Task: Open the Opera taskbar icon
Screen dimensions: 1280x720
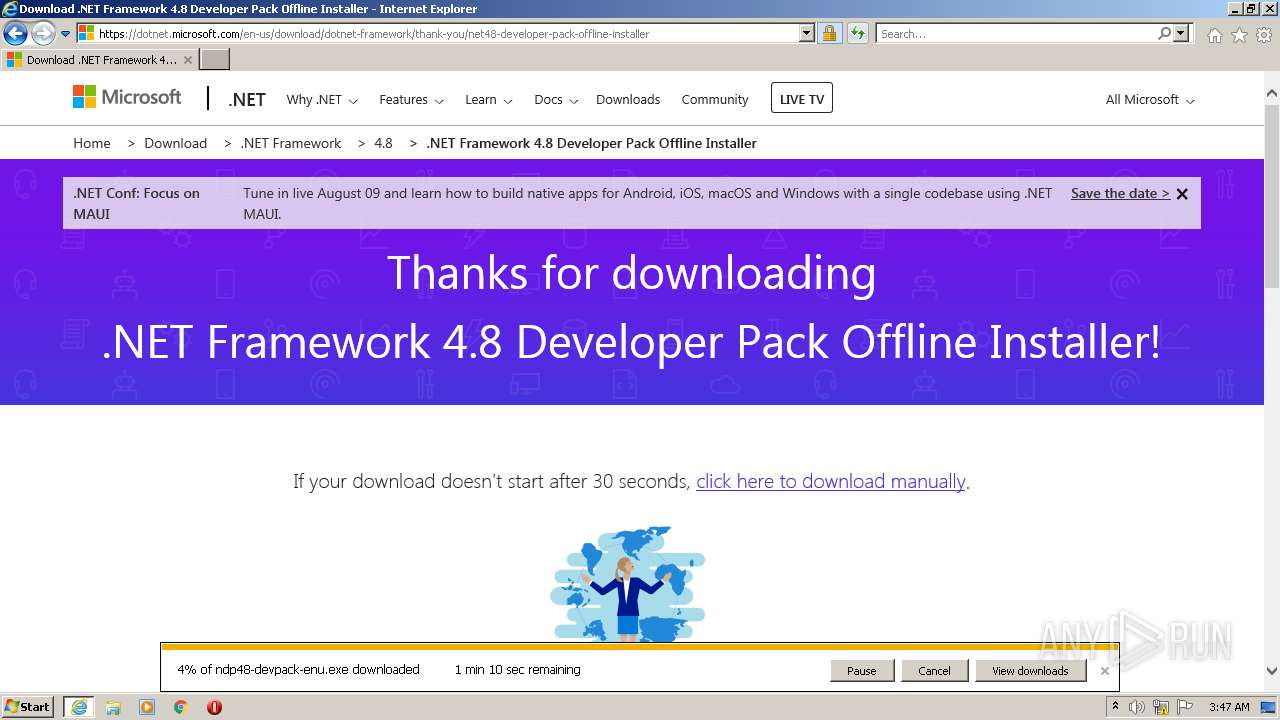Action: pyautogui.click(x=214, y=707)
